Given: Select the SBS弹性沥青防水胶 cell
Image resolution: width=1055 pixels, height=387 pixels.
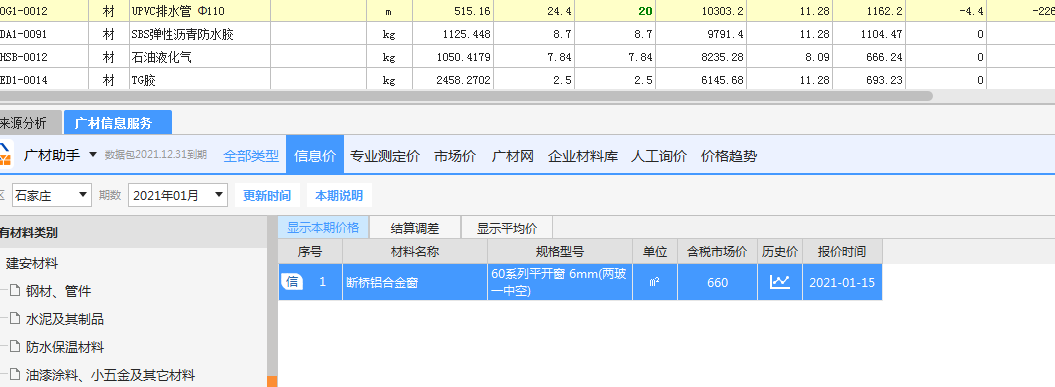Looking at the screenshot, I should click(200, 34).
